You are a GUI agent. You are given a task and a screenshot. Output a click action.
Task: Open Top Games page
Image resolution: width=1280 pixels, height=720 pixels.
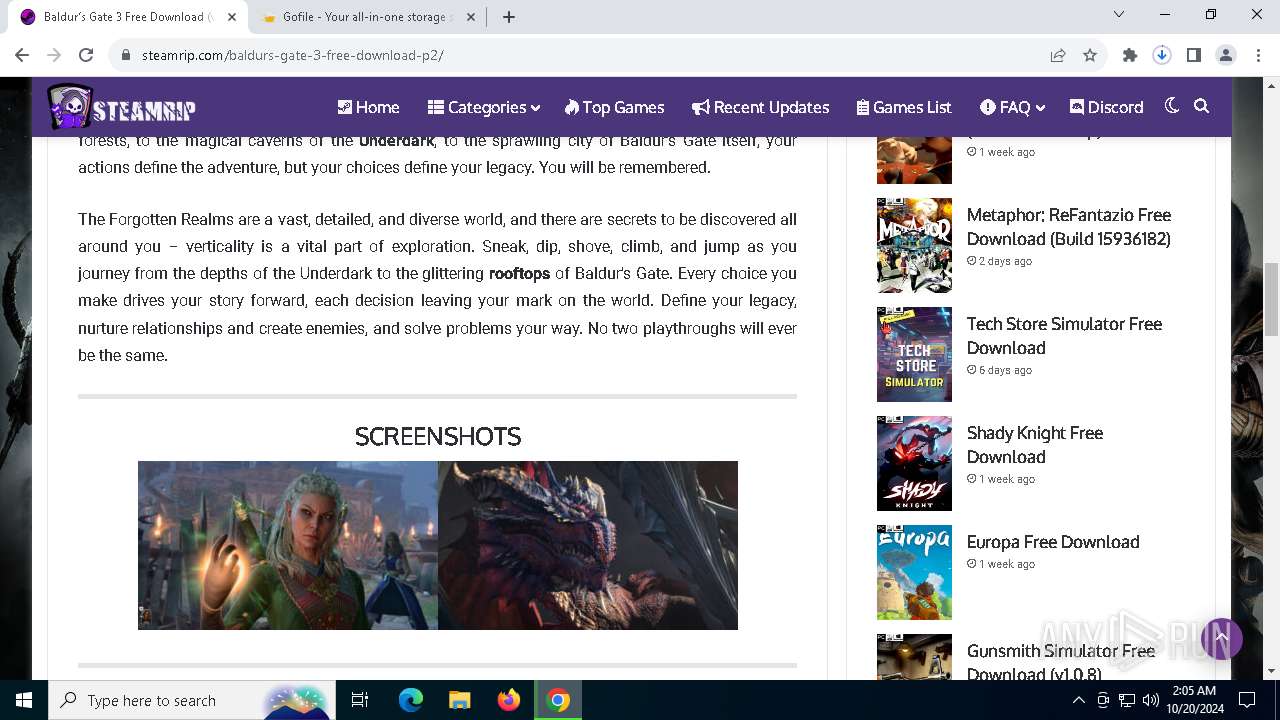click(x=614, y=107)
